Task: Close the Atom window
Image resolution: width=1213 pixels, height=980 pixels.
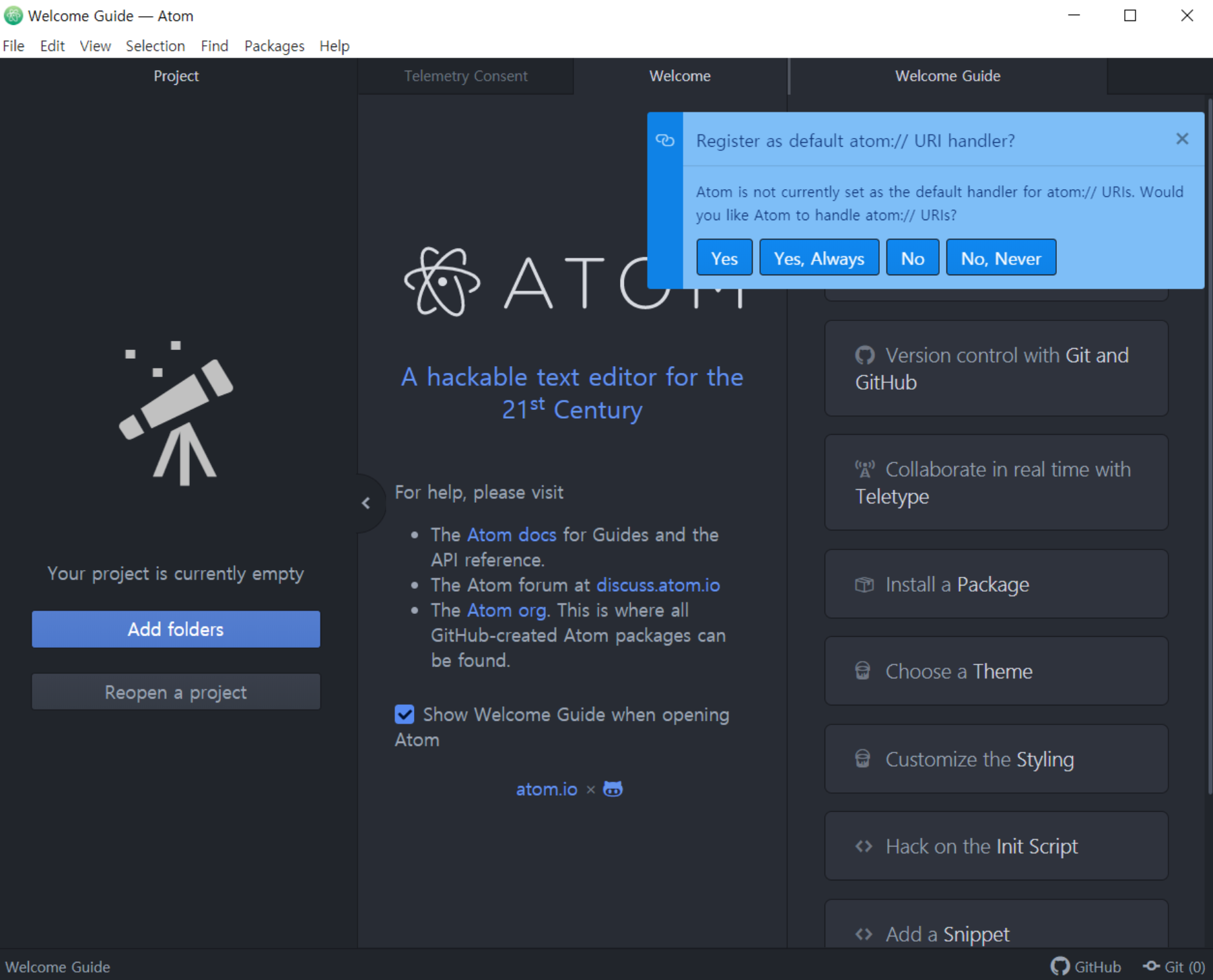Action: coord(1187,15)
